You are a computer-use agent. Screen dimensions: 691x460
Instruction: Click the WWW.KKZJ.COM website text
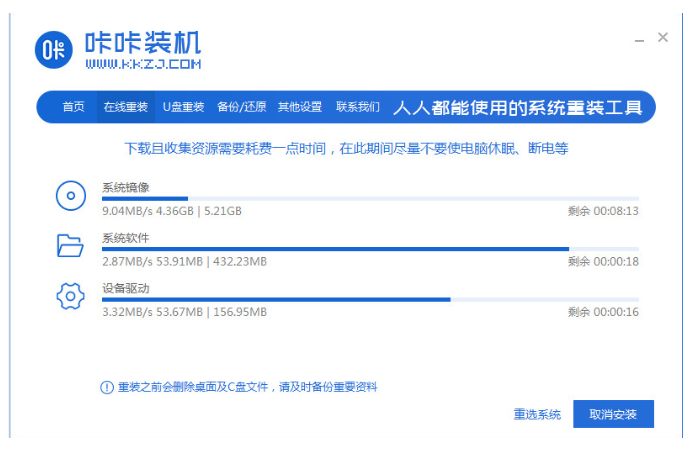pos(143,64)
